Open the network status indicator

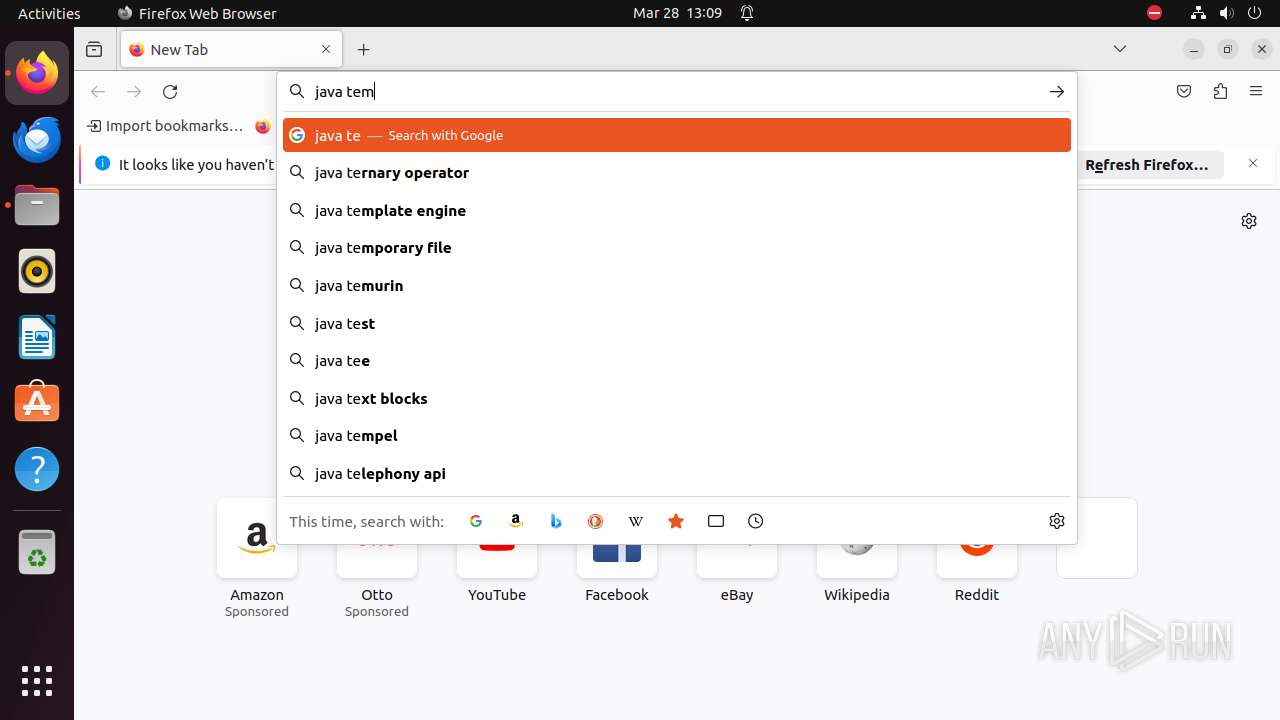pyautogui.click(x=1198, y=13)
